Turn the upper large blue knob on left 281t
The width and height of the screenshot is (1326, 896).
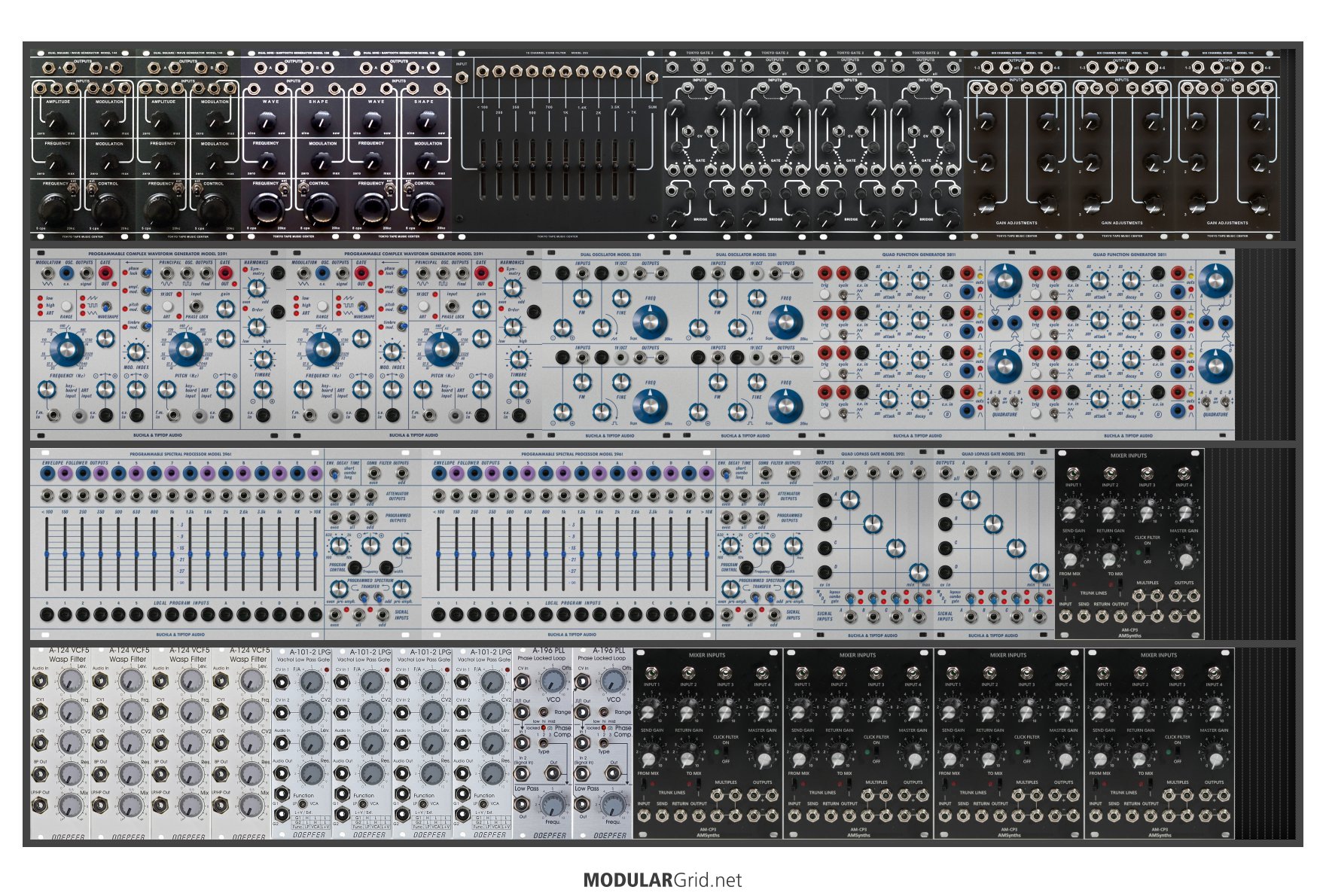(1004, 281)
